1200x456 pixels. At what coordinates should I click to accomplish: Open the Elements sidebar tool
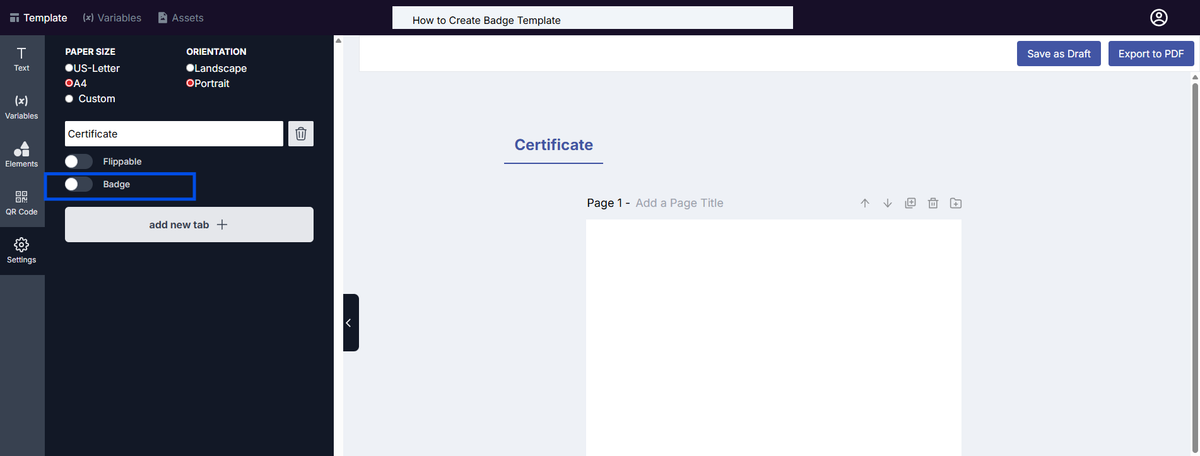[21, 155]
